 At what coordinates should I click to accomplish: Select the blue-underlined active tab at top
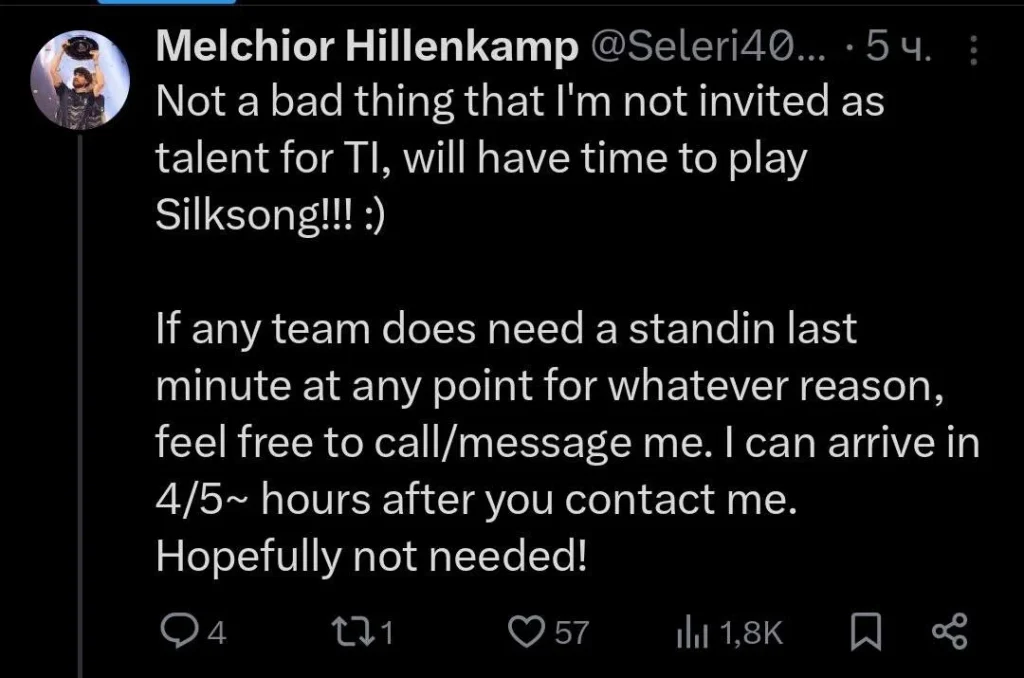tap(167, 2)
